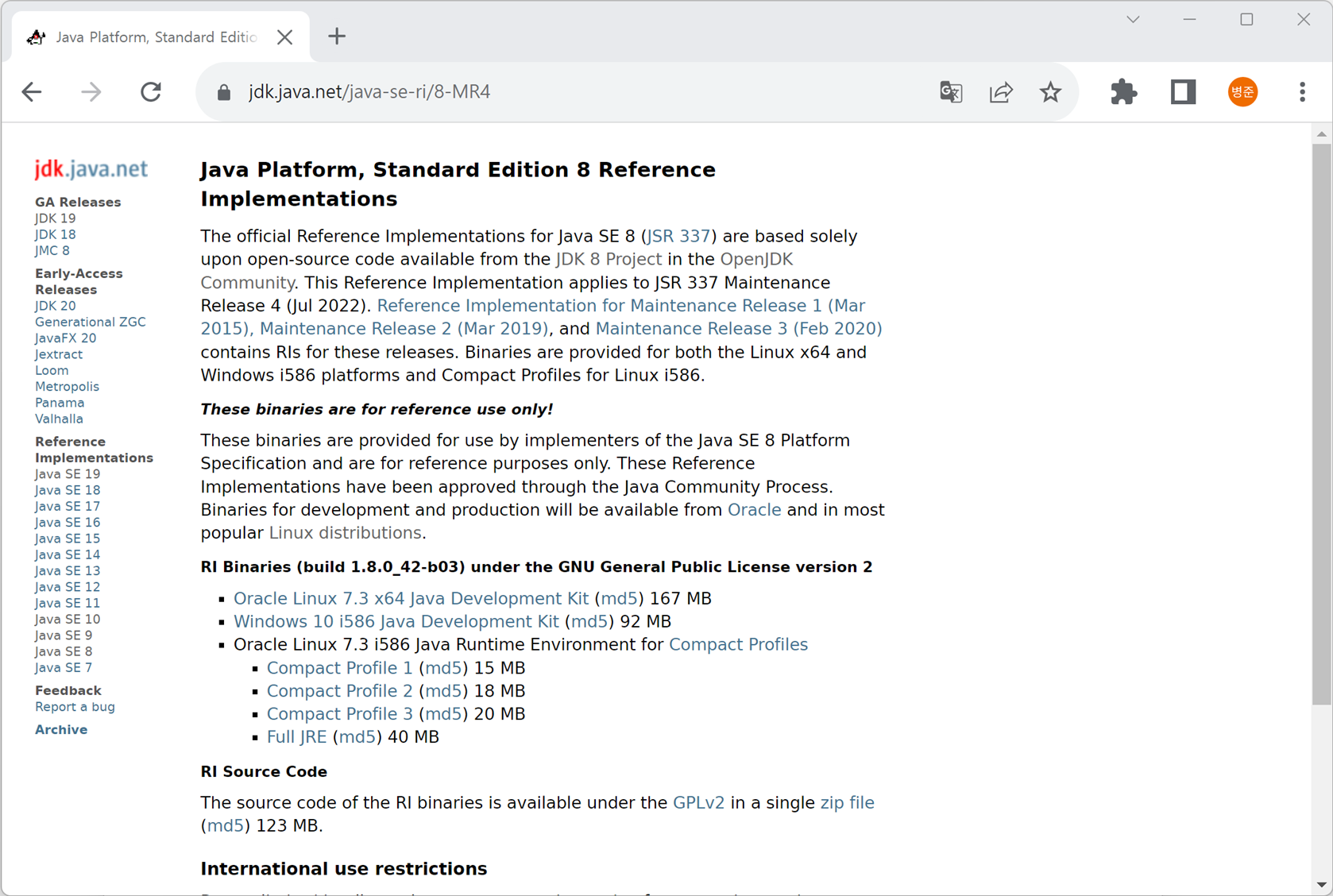
Task: Click the vertical scrollbar thumb
Action: 1321,423
